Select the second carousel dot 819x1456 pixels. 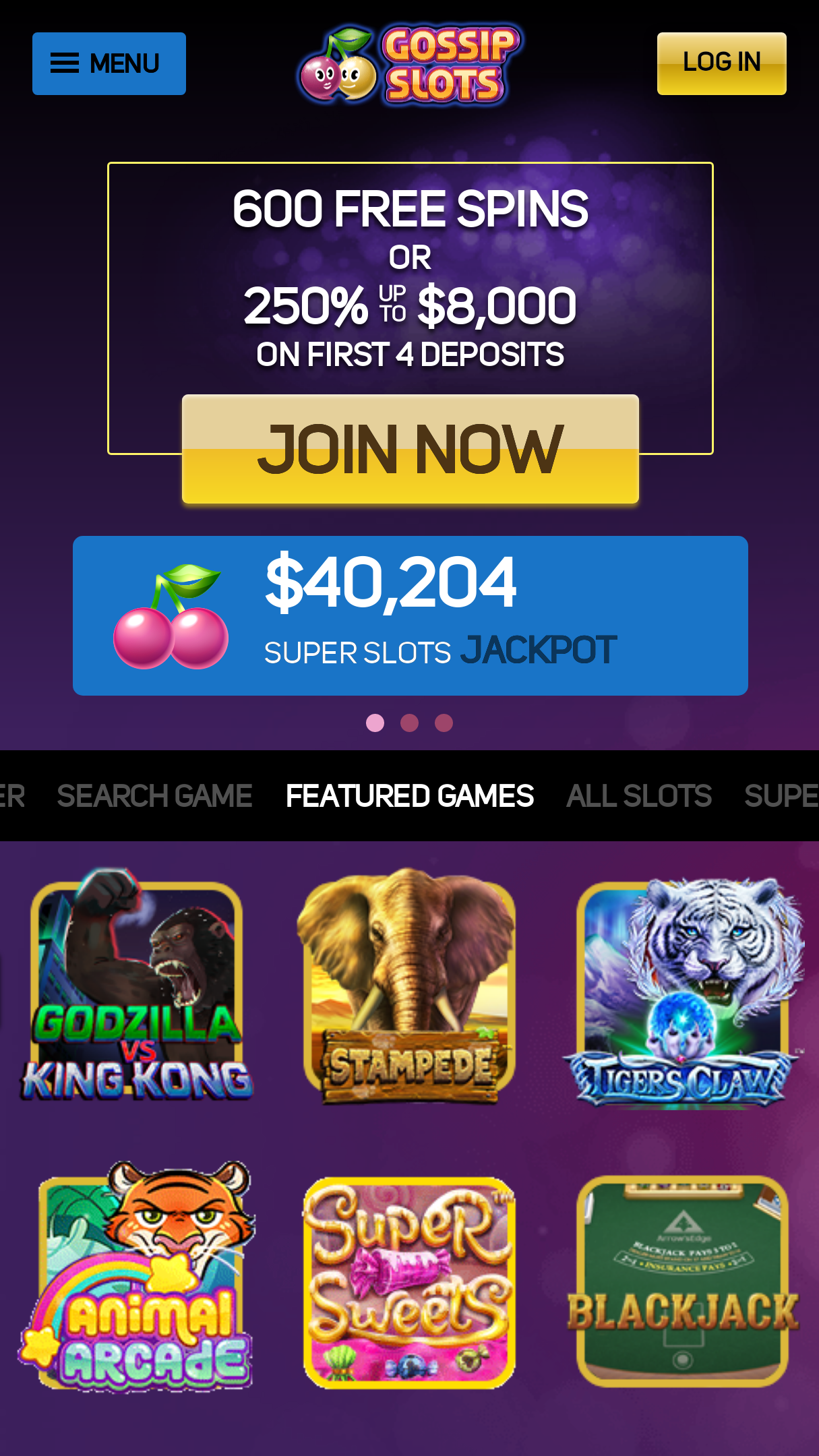click(409, 723)
